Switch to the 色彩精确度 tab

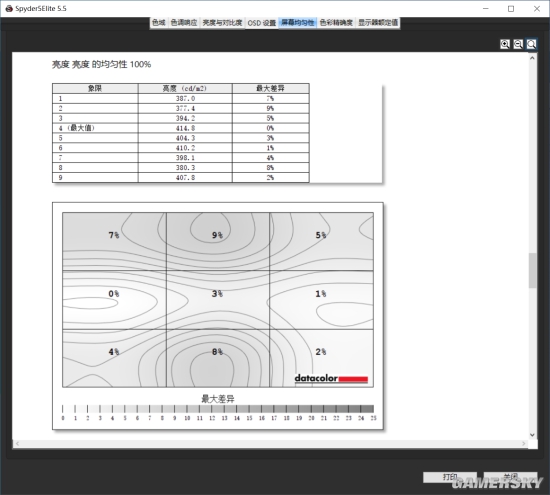(x=336, y=23)
